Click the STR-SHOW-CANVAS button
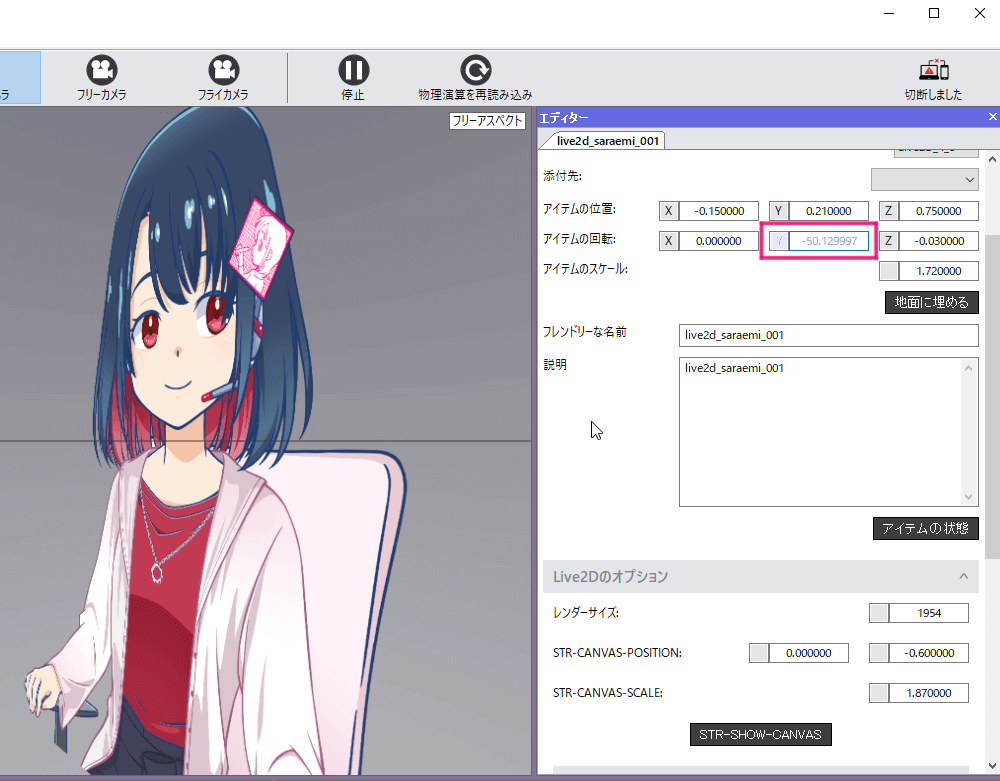 [x=761, y=734]
